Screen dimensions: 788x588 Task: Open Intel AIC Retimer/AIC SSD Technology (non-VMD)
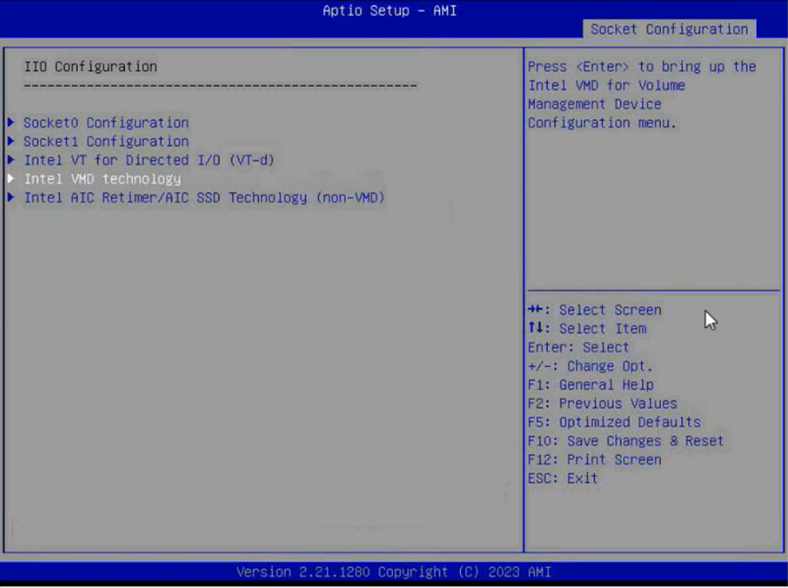pos(205,198)
